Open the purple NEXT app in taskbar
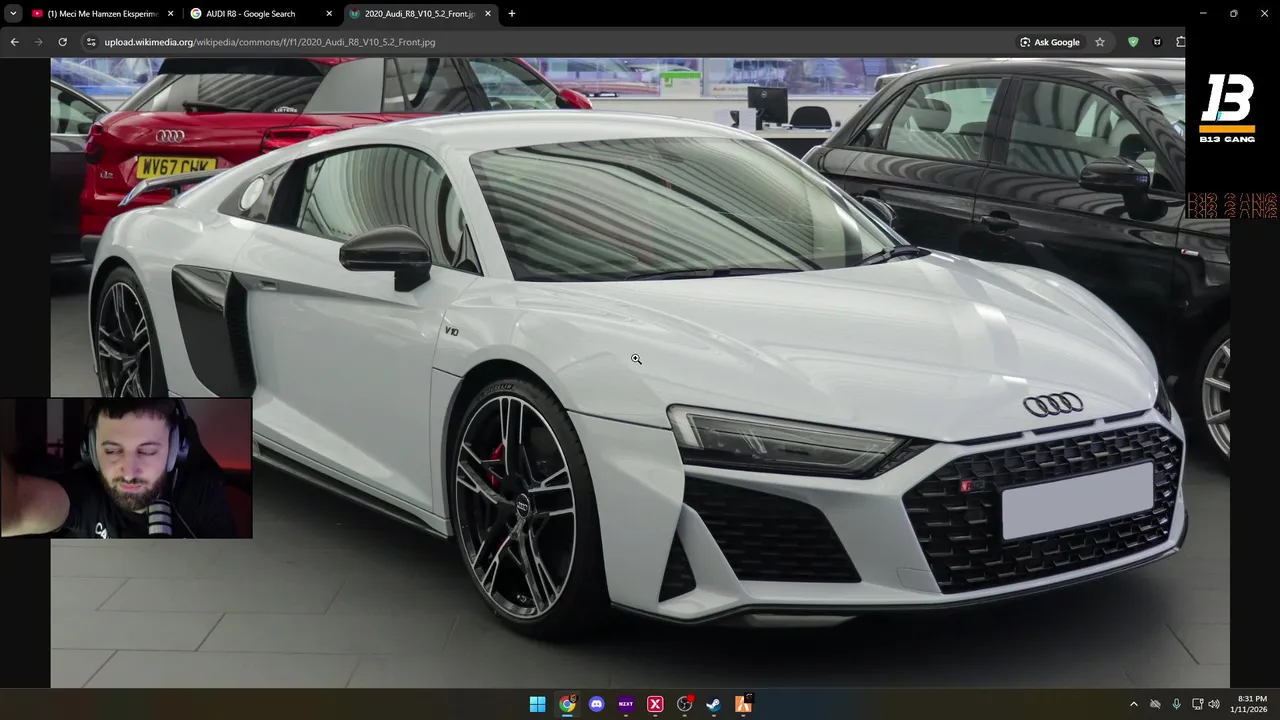The width and height of the screenshot is (1280, 720). [626, 704]
